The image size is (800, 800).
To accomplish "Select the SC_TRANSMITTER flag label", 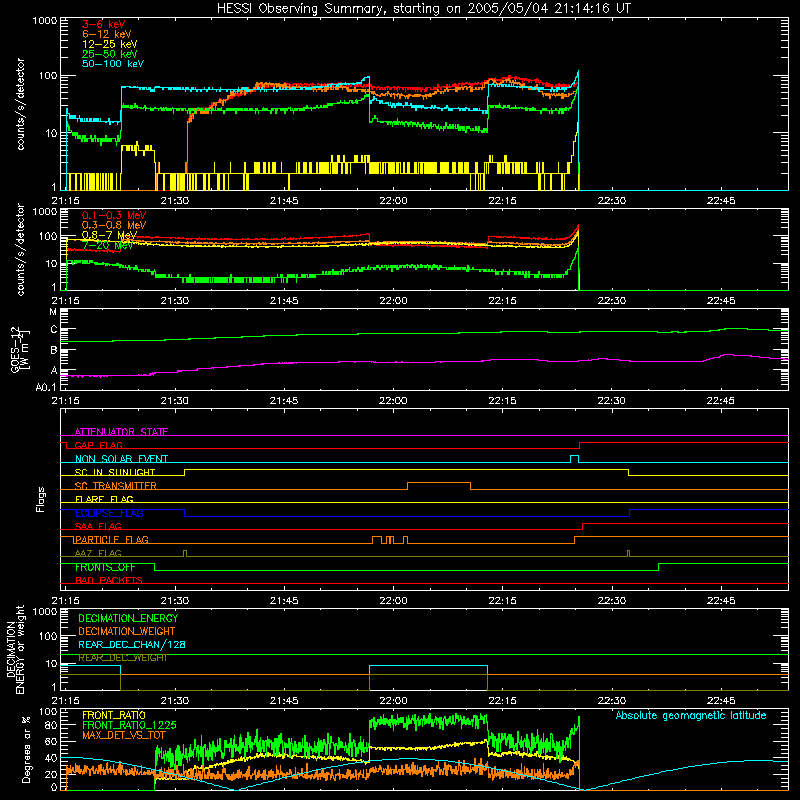I will 116,486.
